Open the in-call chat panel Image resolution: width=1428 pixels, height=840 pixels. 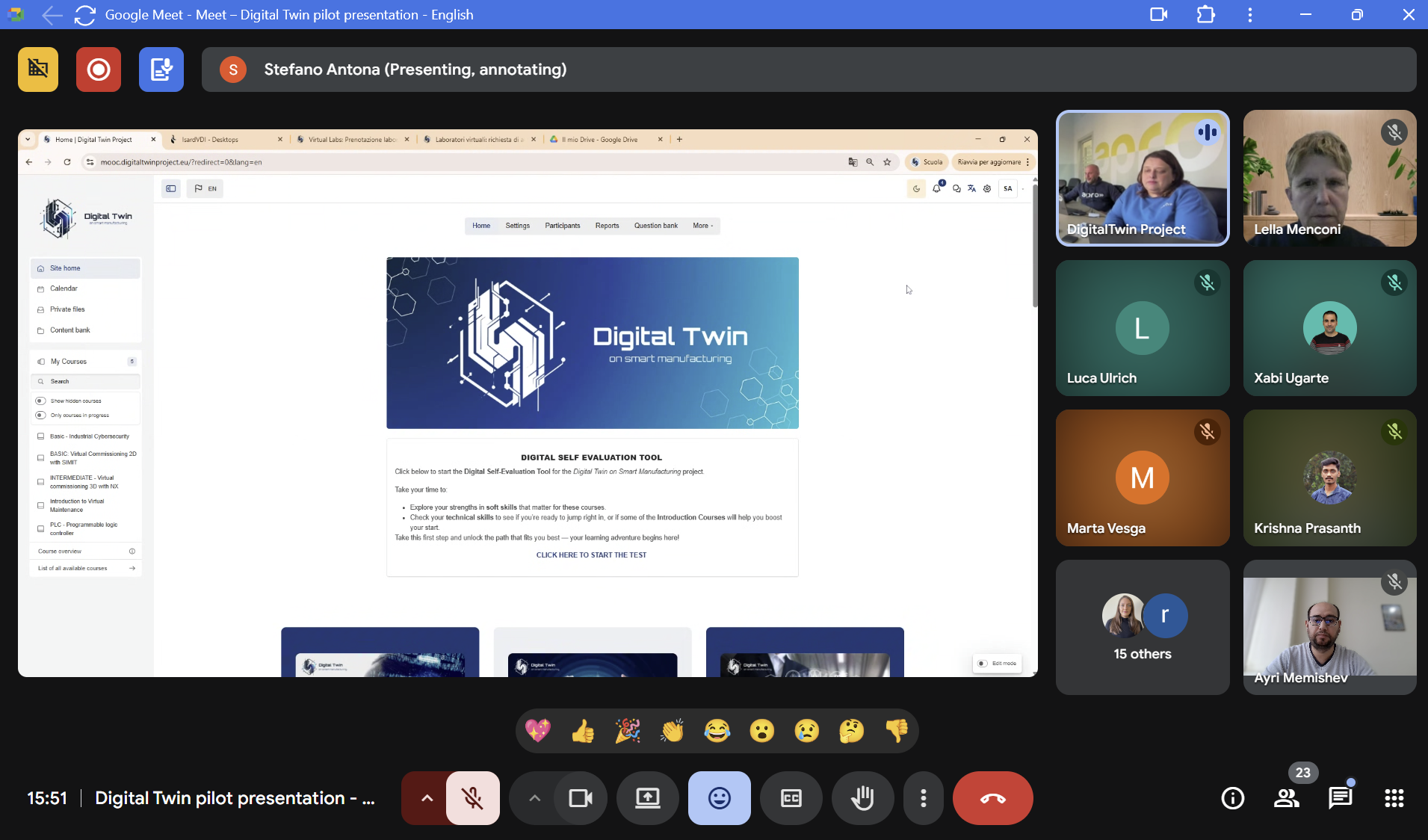tap(1341, 797)
